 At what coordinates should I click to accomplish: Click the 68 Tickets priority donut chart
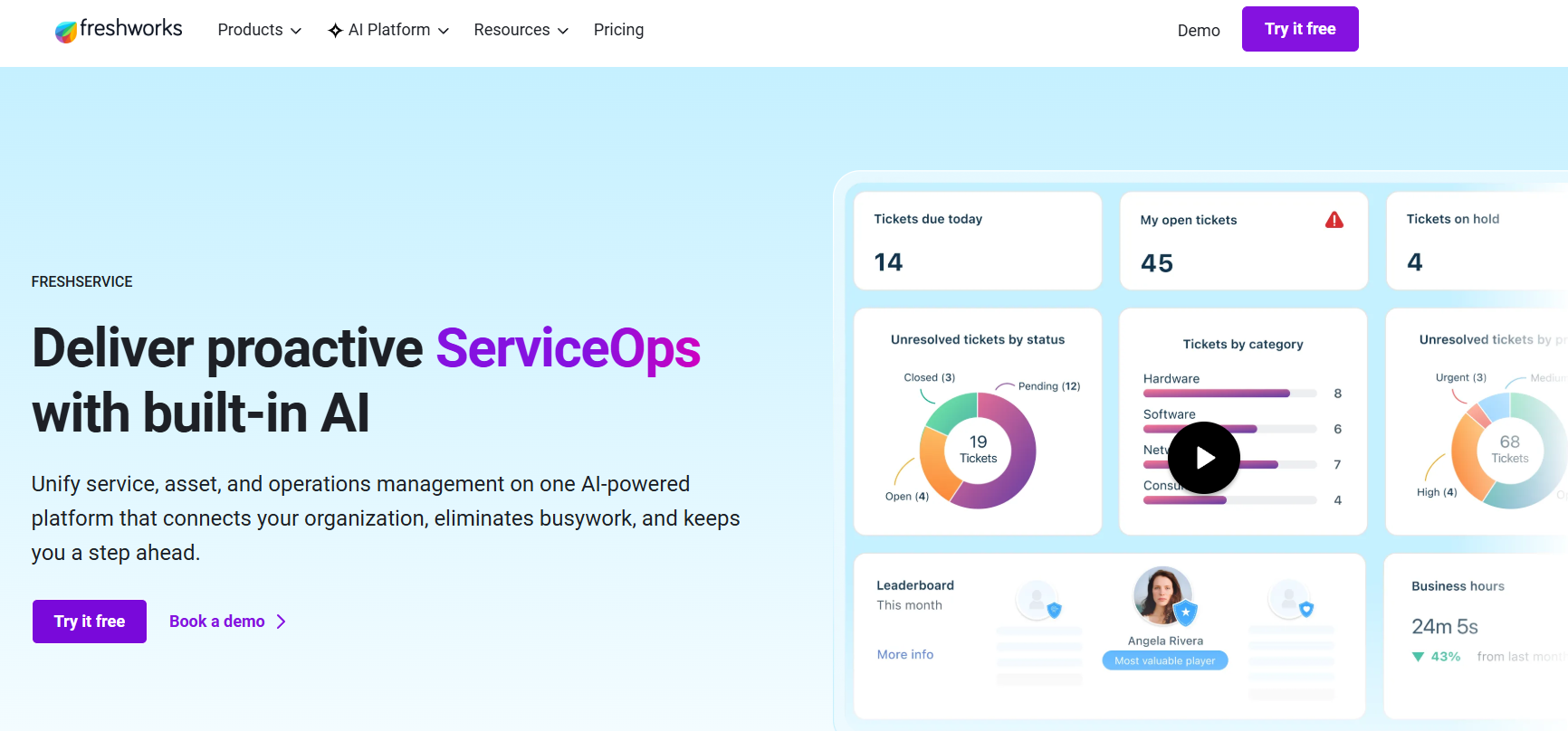[x=1509, y=451]
